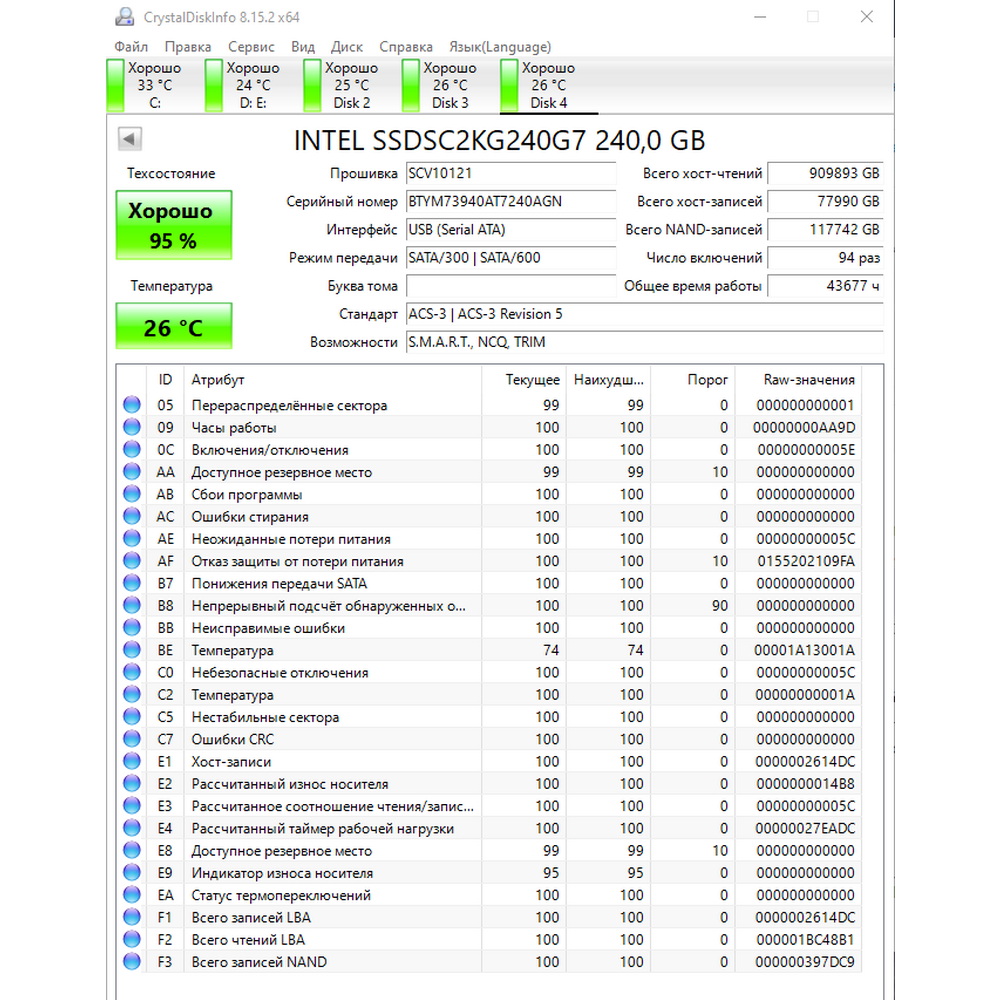Image resolution: width=1000 pixels, height=1000 pixels.
Task: Switch to the Disk 3 tab
Action: click(447, 85)
